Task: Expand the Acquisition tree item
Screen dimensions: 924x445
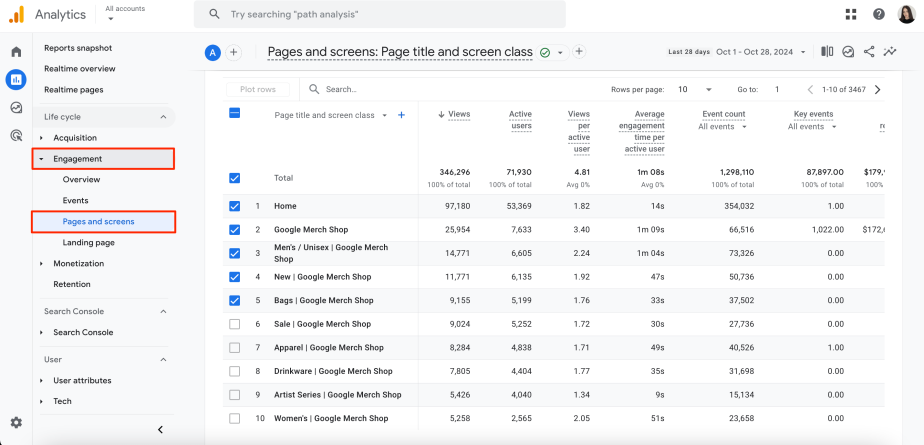Action: (41, 138)
